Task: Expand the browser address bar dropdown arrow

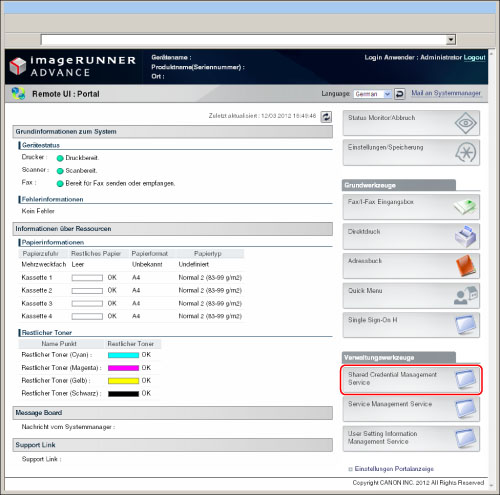Action: click(x=451, y=40)
